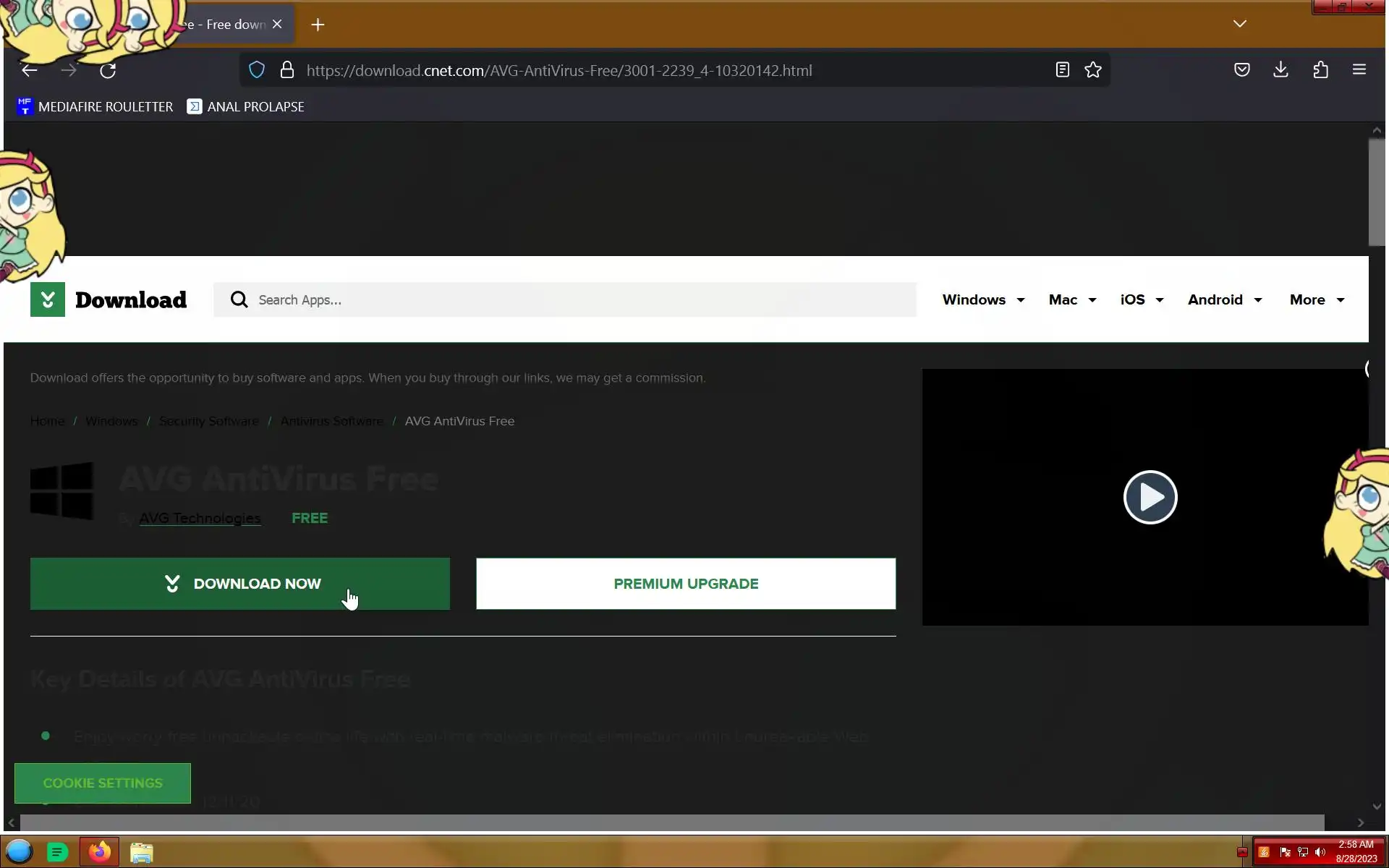The width and height of the screenshot is (1389, 868).
Task: Play the video in the sidebar
Action: (1150, 498)
